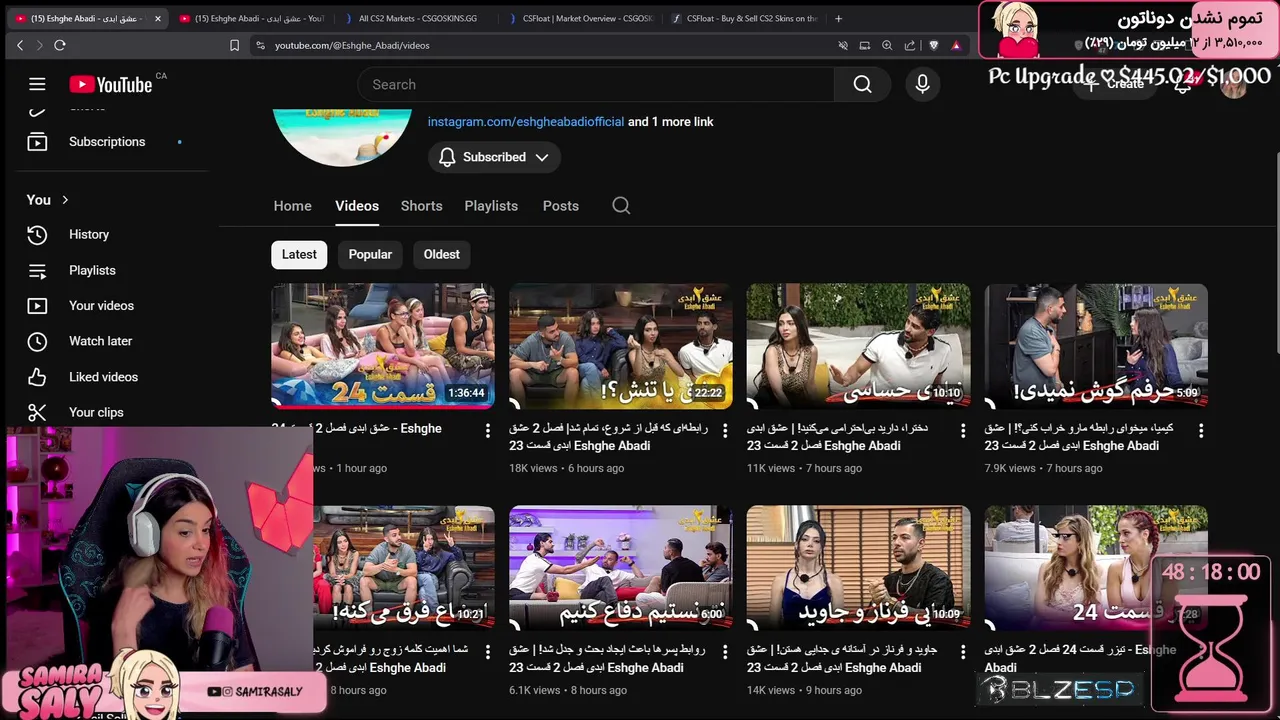
Task: Go to YouTube home via logo
Action: click(110, 85)
